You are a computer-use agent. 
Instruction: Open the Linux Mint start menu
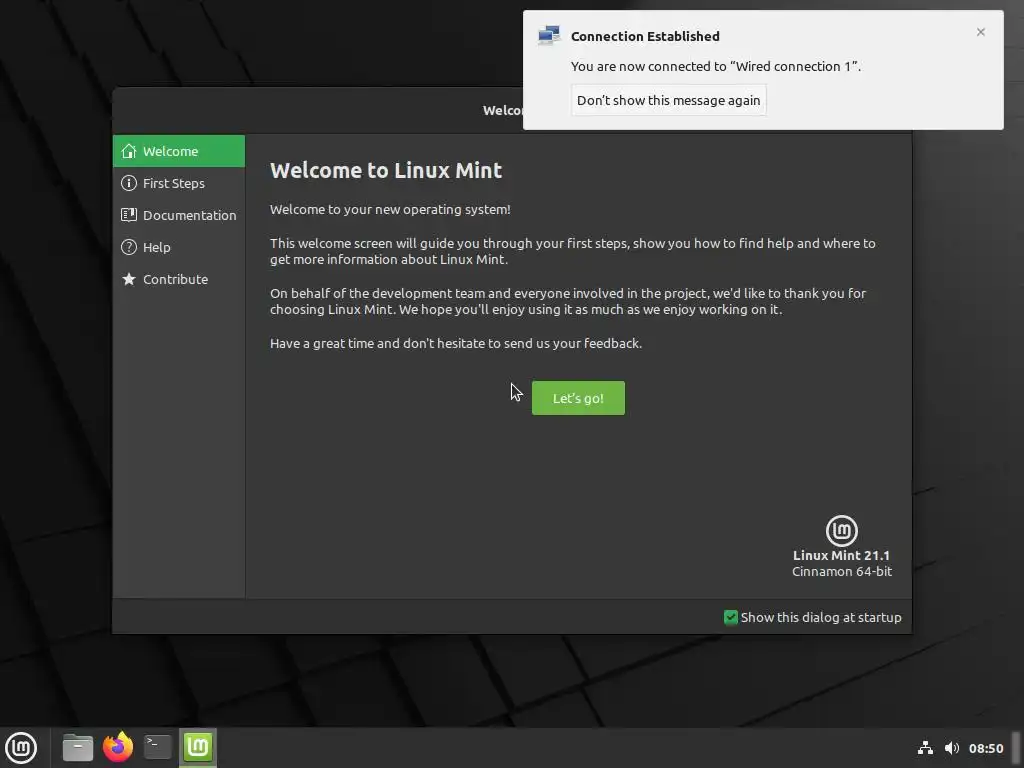[x=21, y=748]
